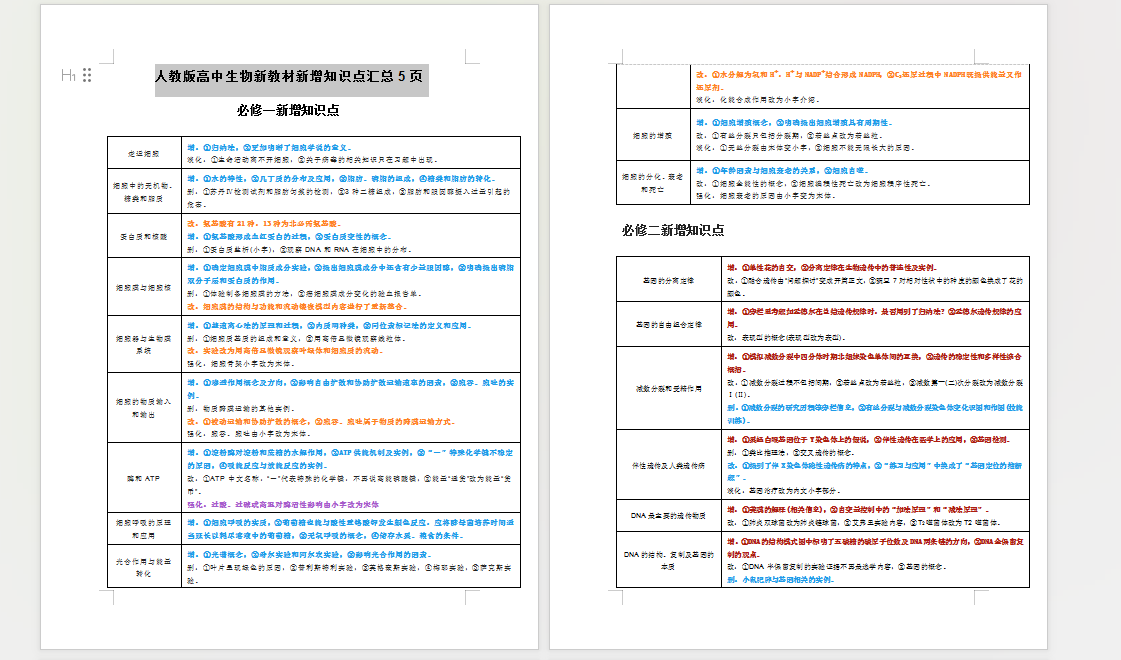Click the heading 必修二新增知识点
The width and height of the screenshot is (1121, 660).
pyautogui.click(x=672, y=230)
